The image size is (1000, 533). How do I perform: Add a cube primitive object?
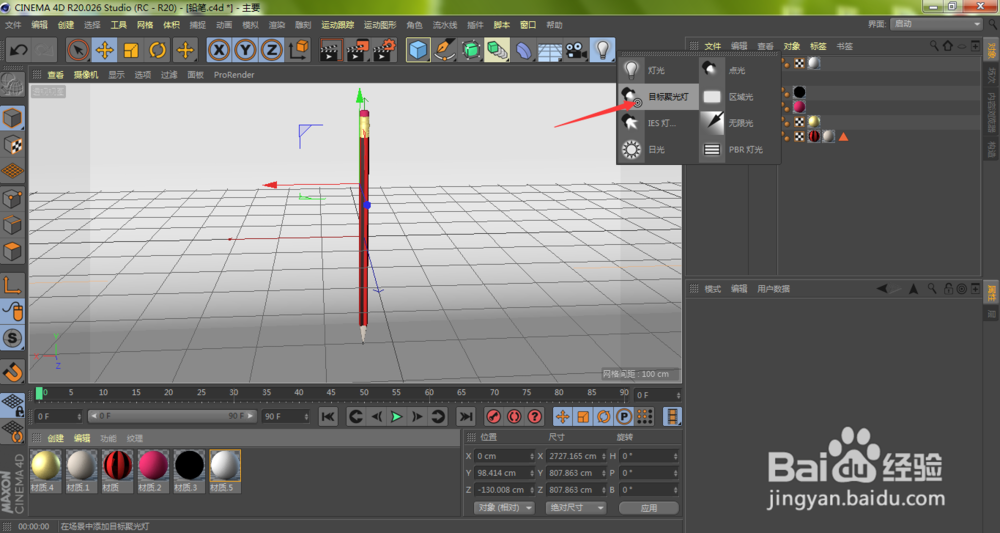(x=418, y=50)
